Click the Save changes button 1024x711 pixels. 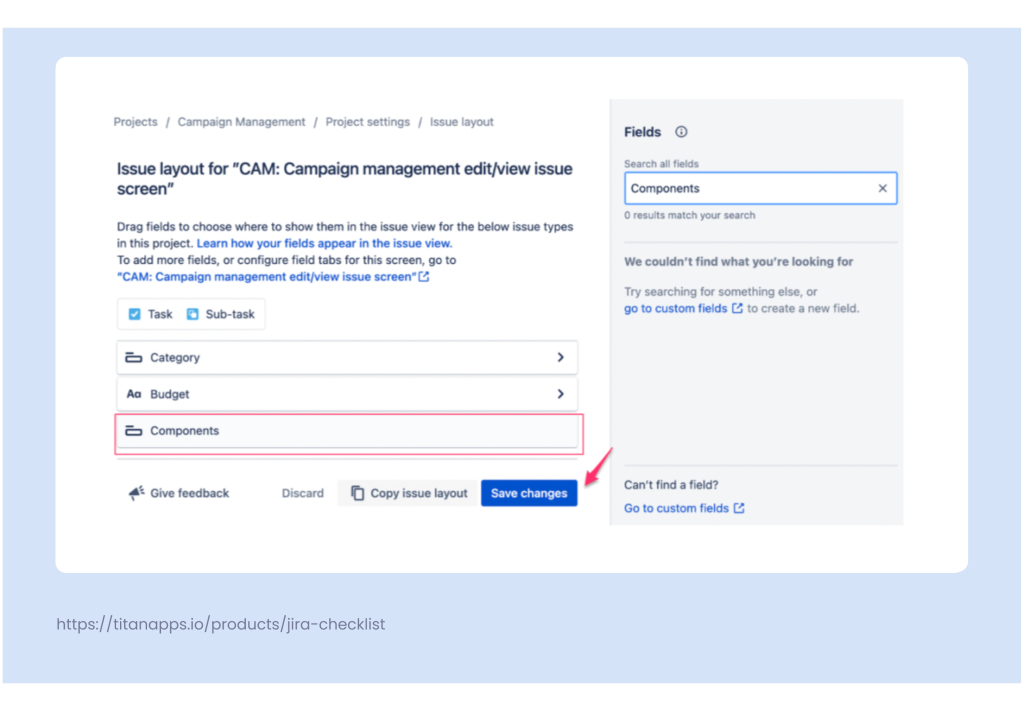(x=529, y=492)
